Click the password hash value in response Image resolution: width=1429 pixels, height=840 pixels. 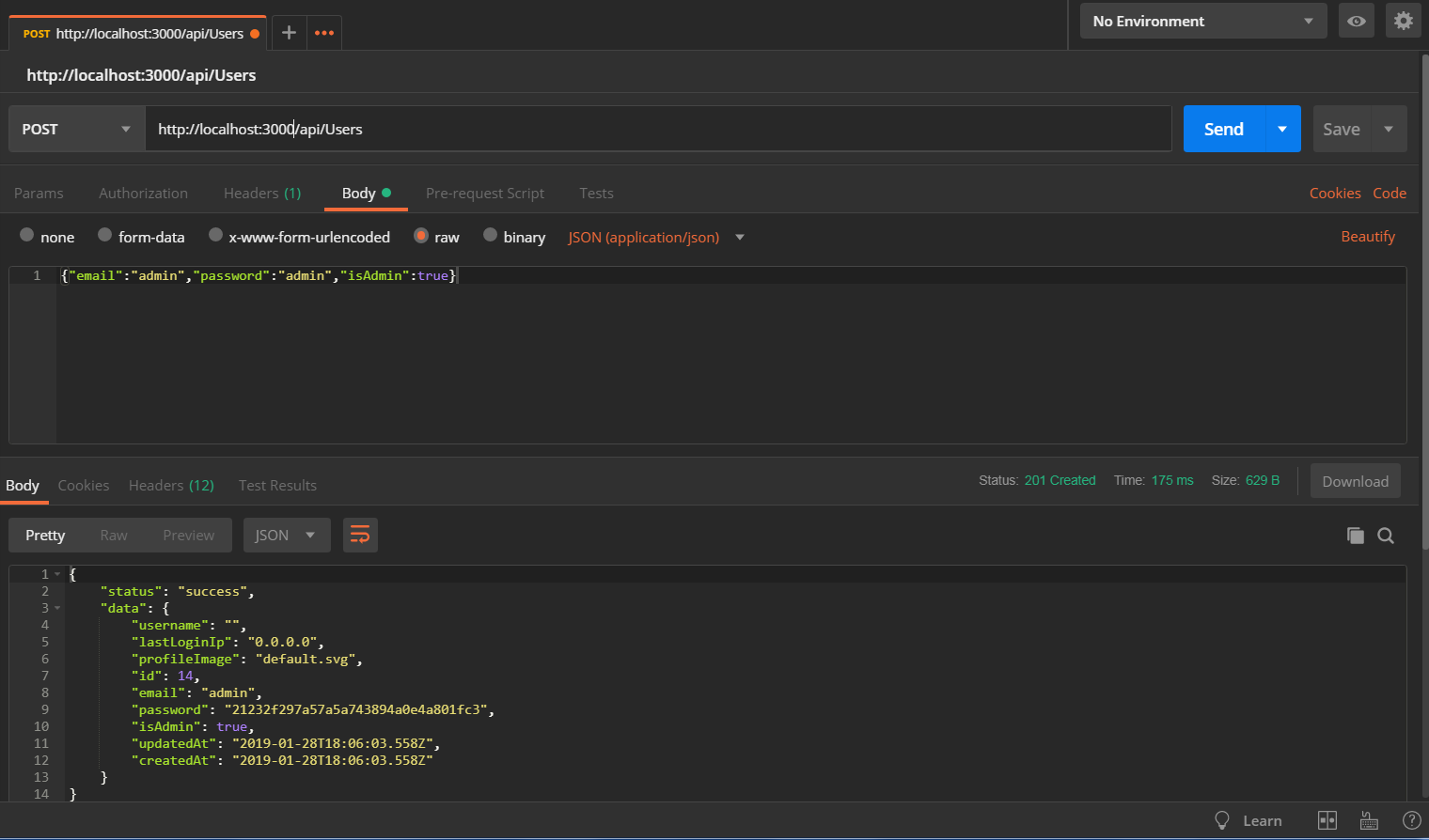356,709
